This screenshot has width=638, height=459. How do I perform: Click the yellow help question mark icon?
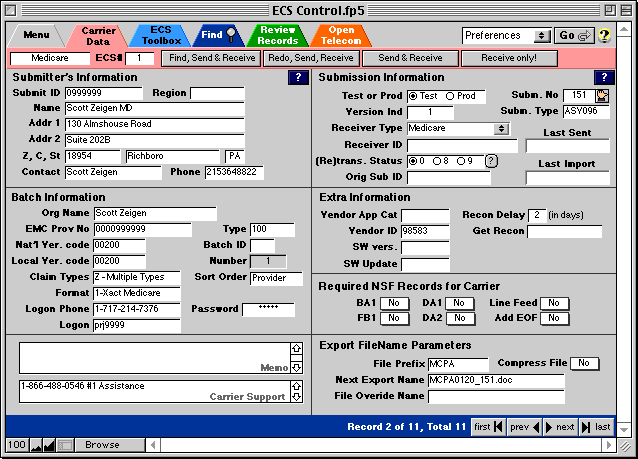click(x=604, y=35)
